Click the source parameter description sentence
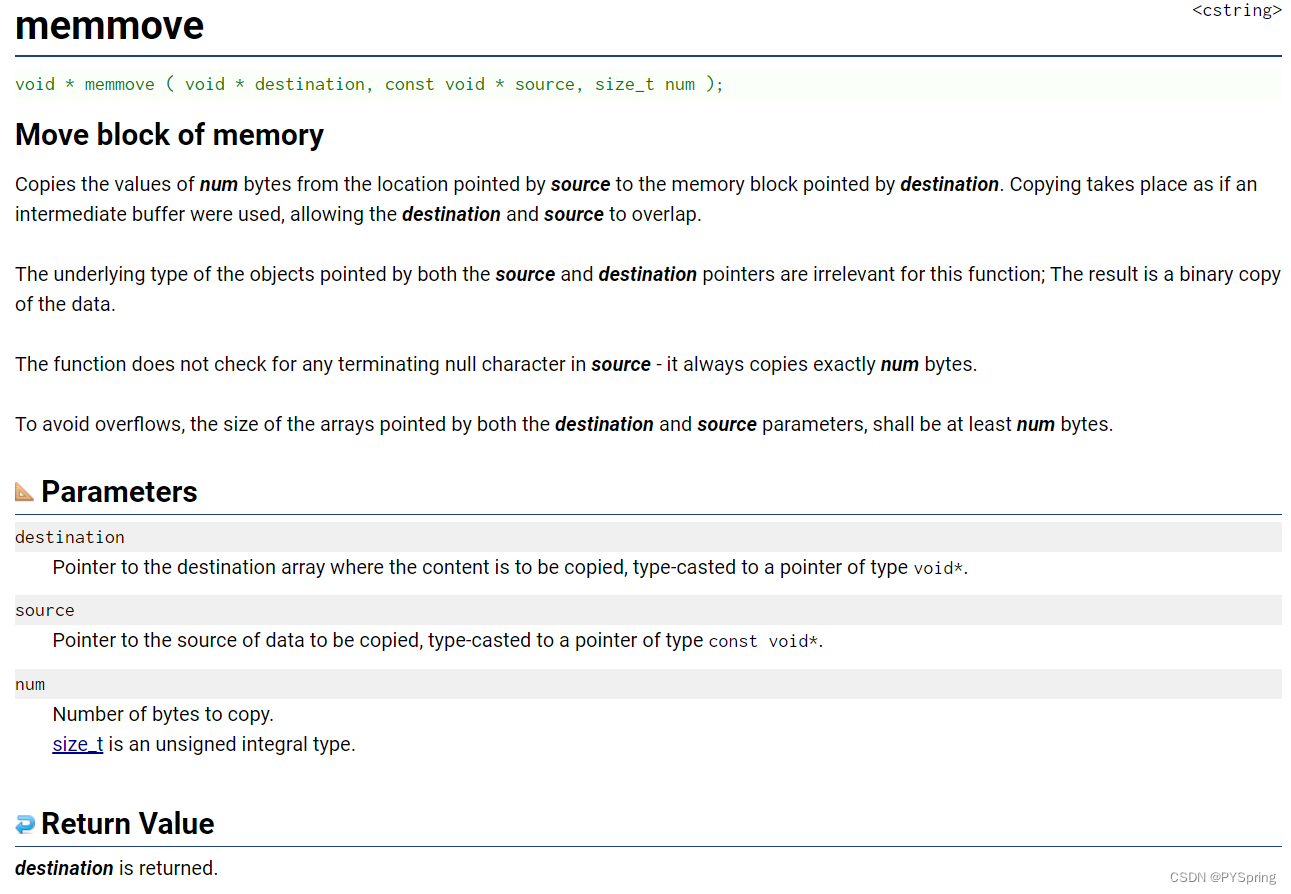 [x=437, y=640]
